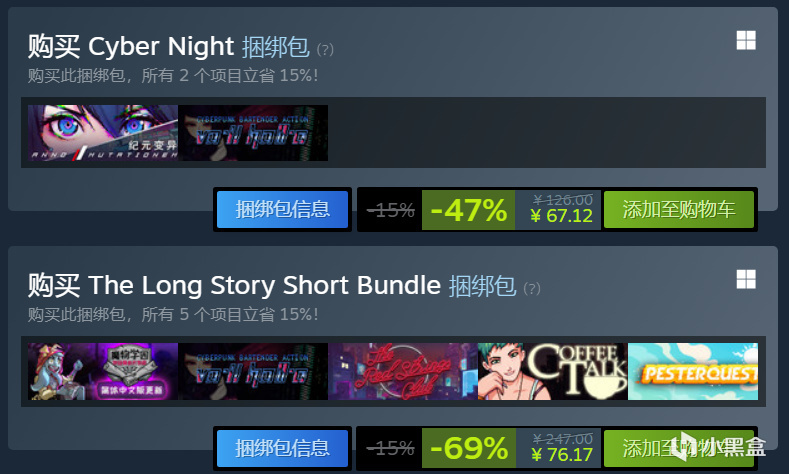Viewport: 789px width, 474px height.
Task: Open the first game thumbnail in Long Story Short bundle
Action: pos(103,372)
